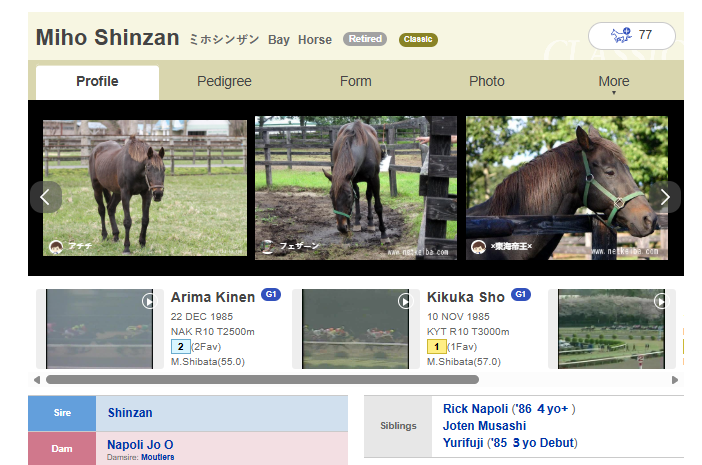Open the Profile tab
This screenshot has width=702, height=465.
(x=97, y=82)
